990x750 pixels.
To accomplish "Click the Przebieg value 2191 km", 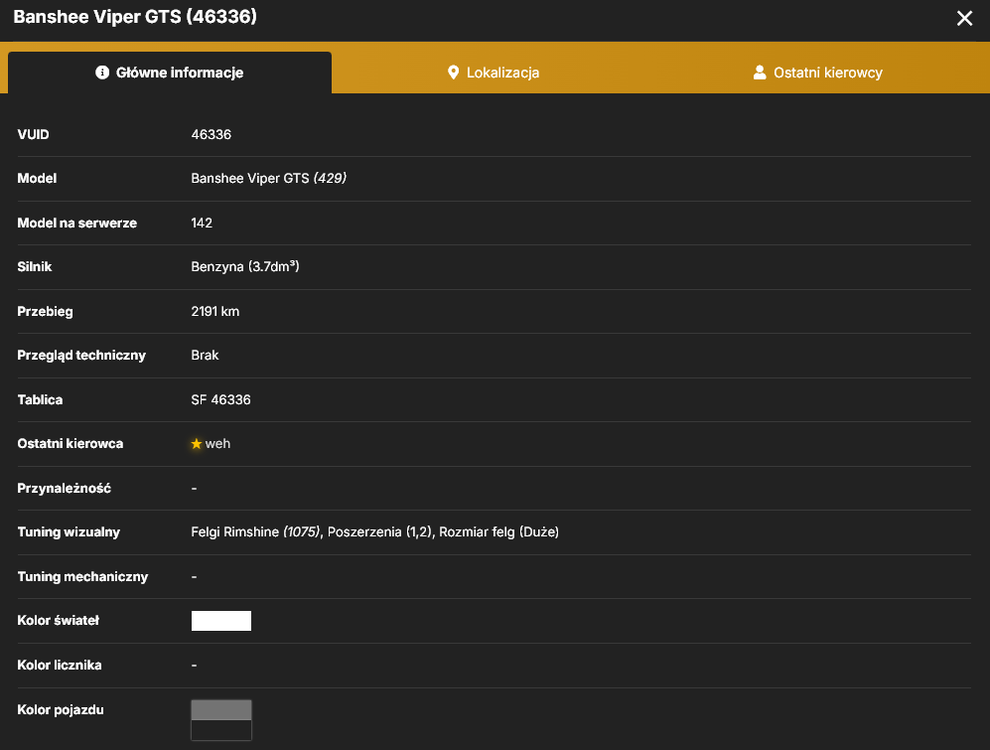I will point(215,311).
